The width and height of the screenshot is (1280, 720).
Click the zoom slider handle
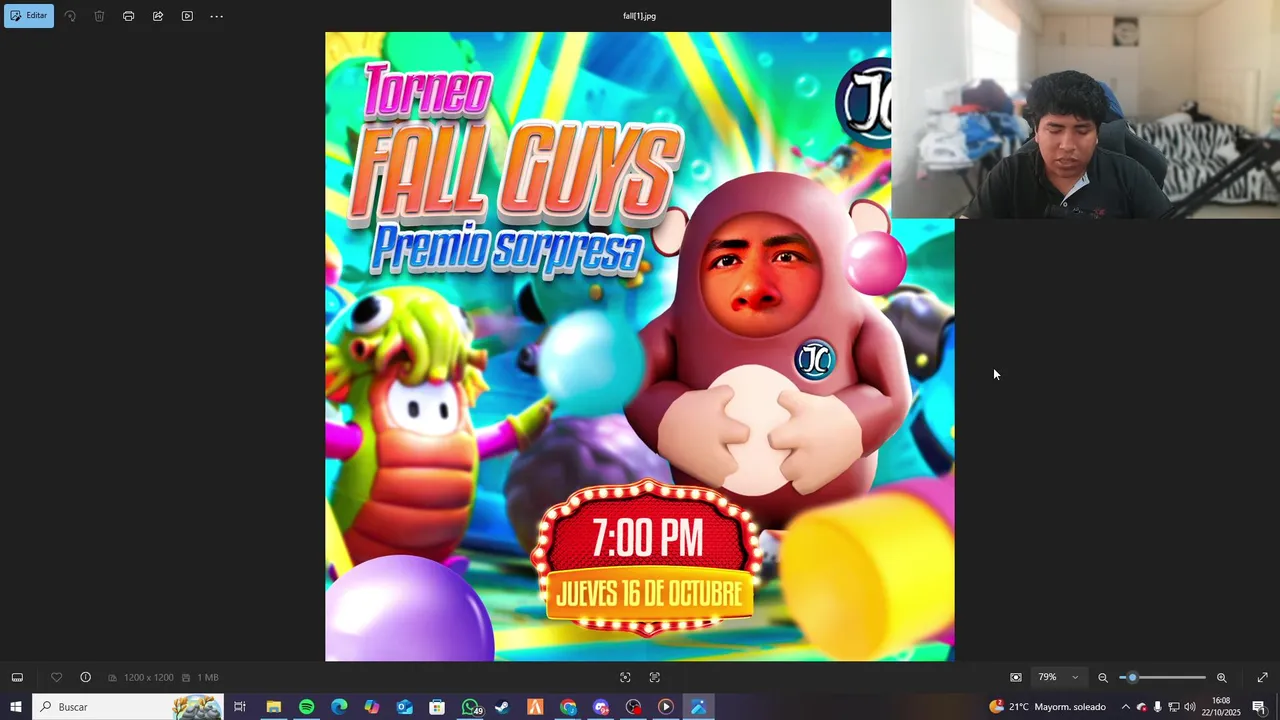pos(1132,677)
